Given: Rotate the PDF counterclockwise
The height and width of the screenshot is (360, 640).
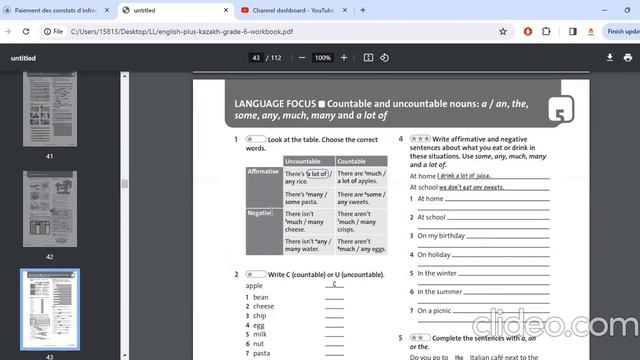Looking at the screenshot, I should [x=384, y=58].
